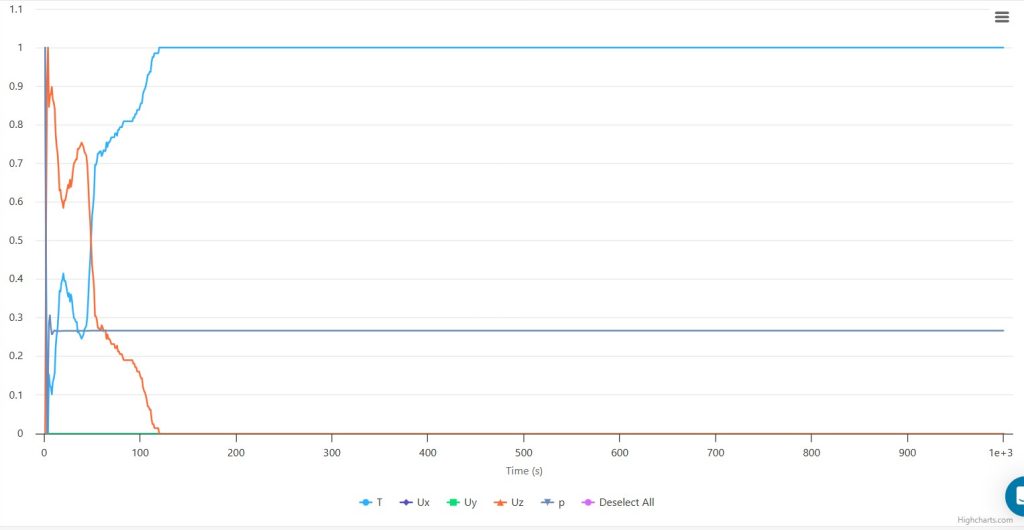Click where the T curve first reaches 1
The image size is (1024, 530).
click(x=159, y=48)
